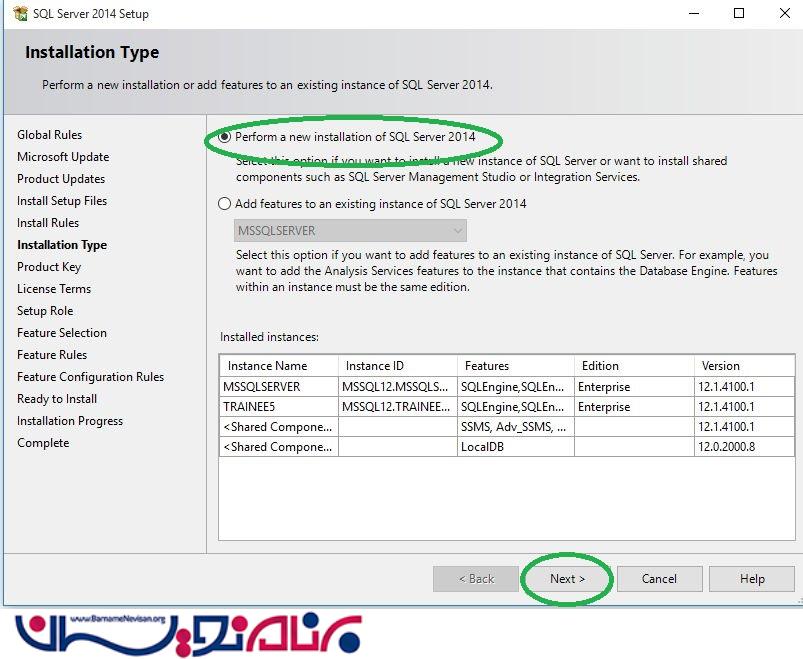Select Perform a new installation radio button
803x659 pixels.
(x=224, y=137)
